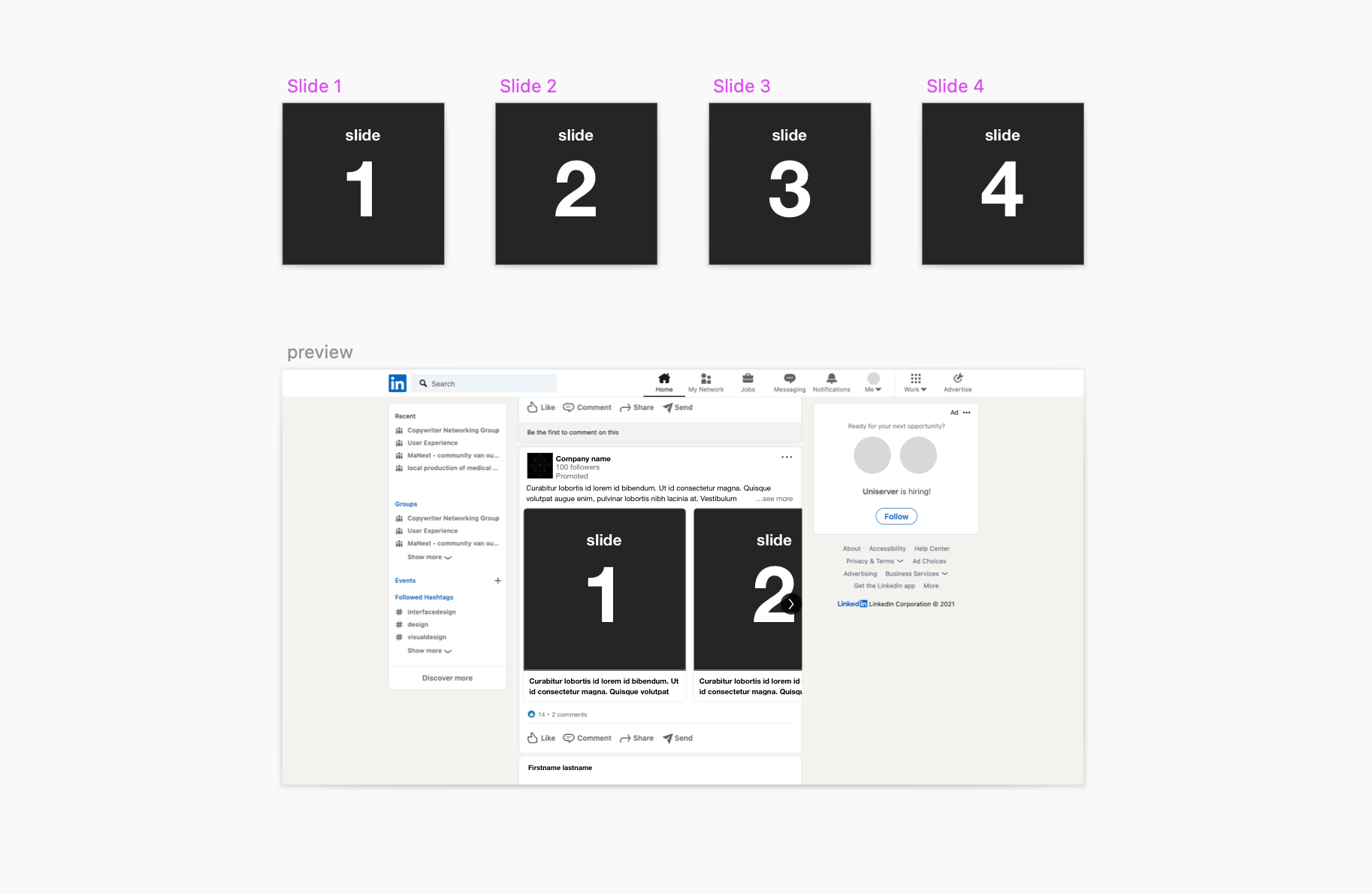The height and width of the screenshot is (894, 1372).
Task: Select the Slide 3 thumbnail
Action: [790, 184]
